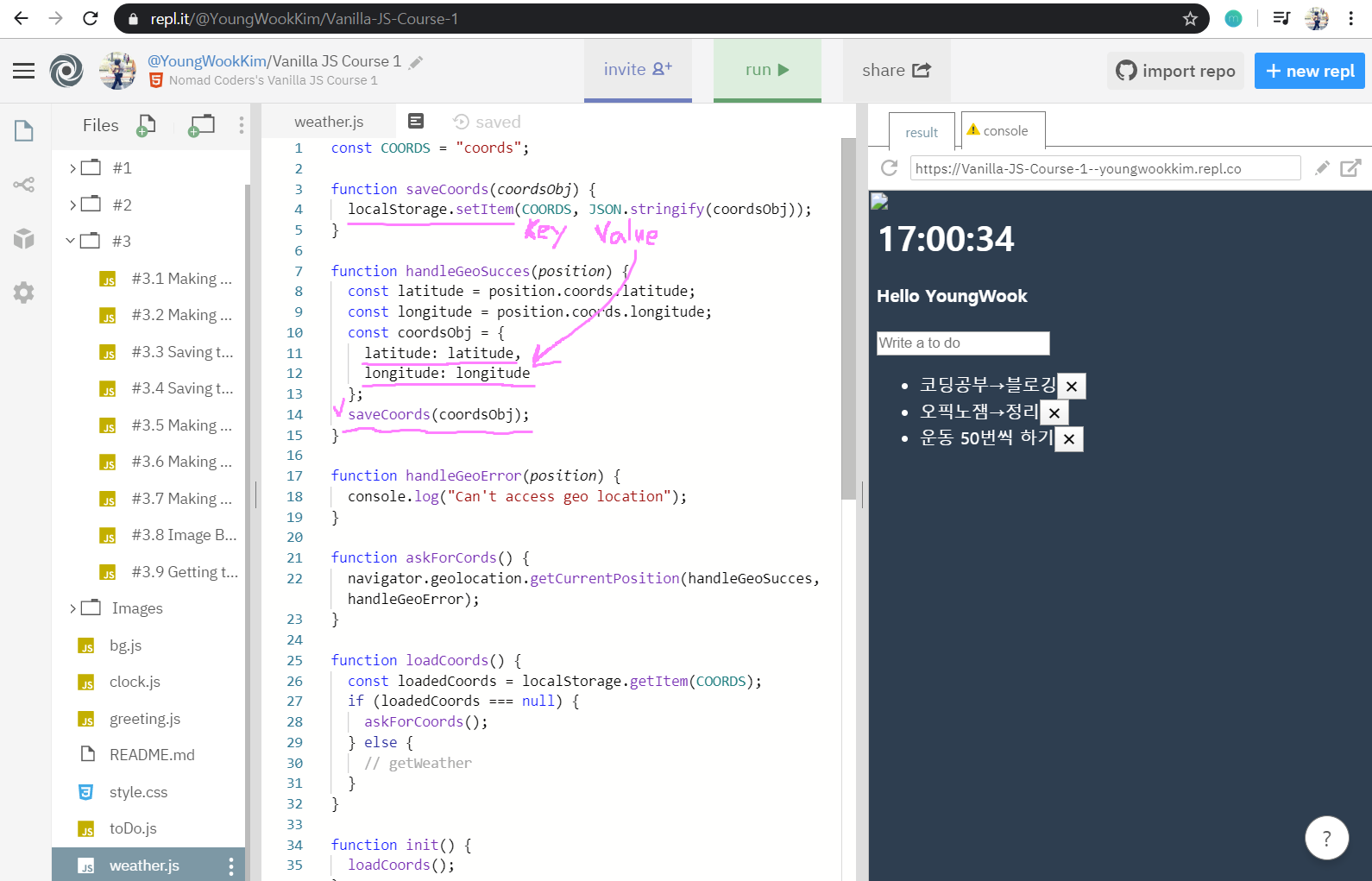Add a new file
Image resolution: width=1372 pixels, height=881 pixels.
(147, 126)
